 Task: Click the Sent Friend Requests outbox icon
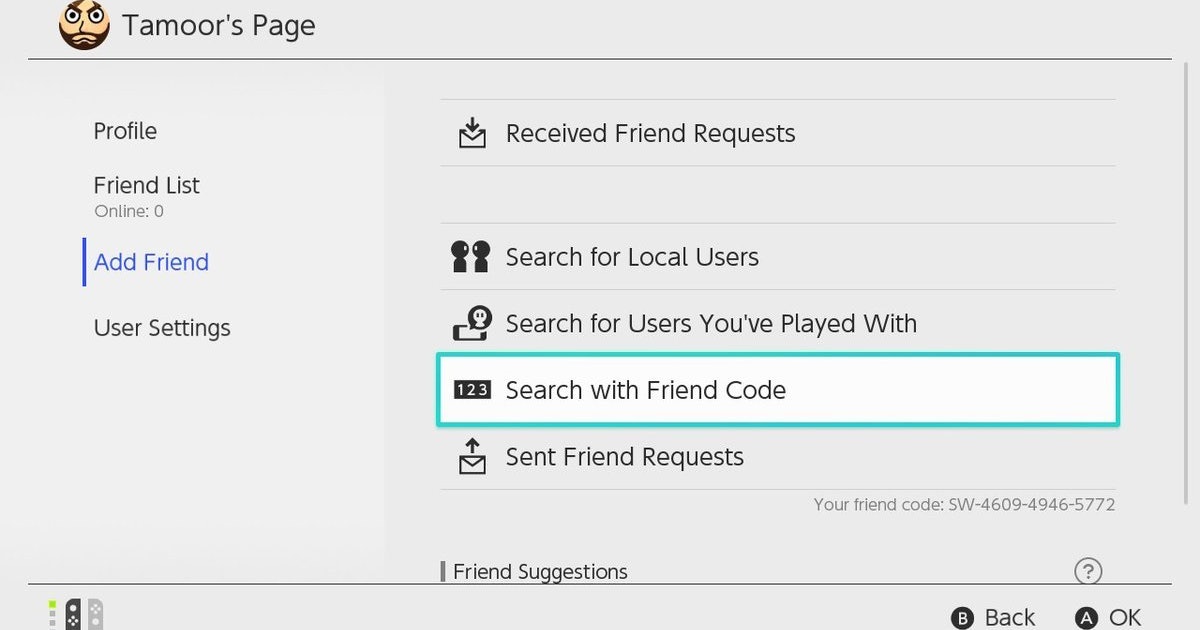click(x=472, y=457)
